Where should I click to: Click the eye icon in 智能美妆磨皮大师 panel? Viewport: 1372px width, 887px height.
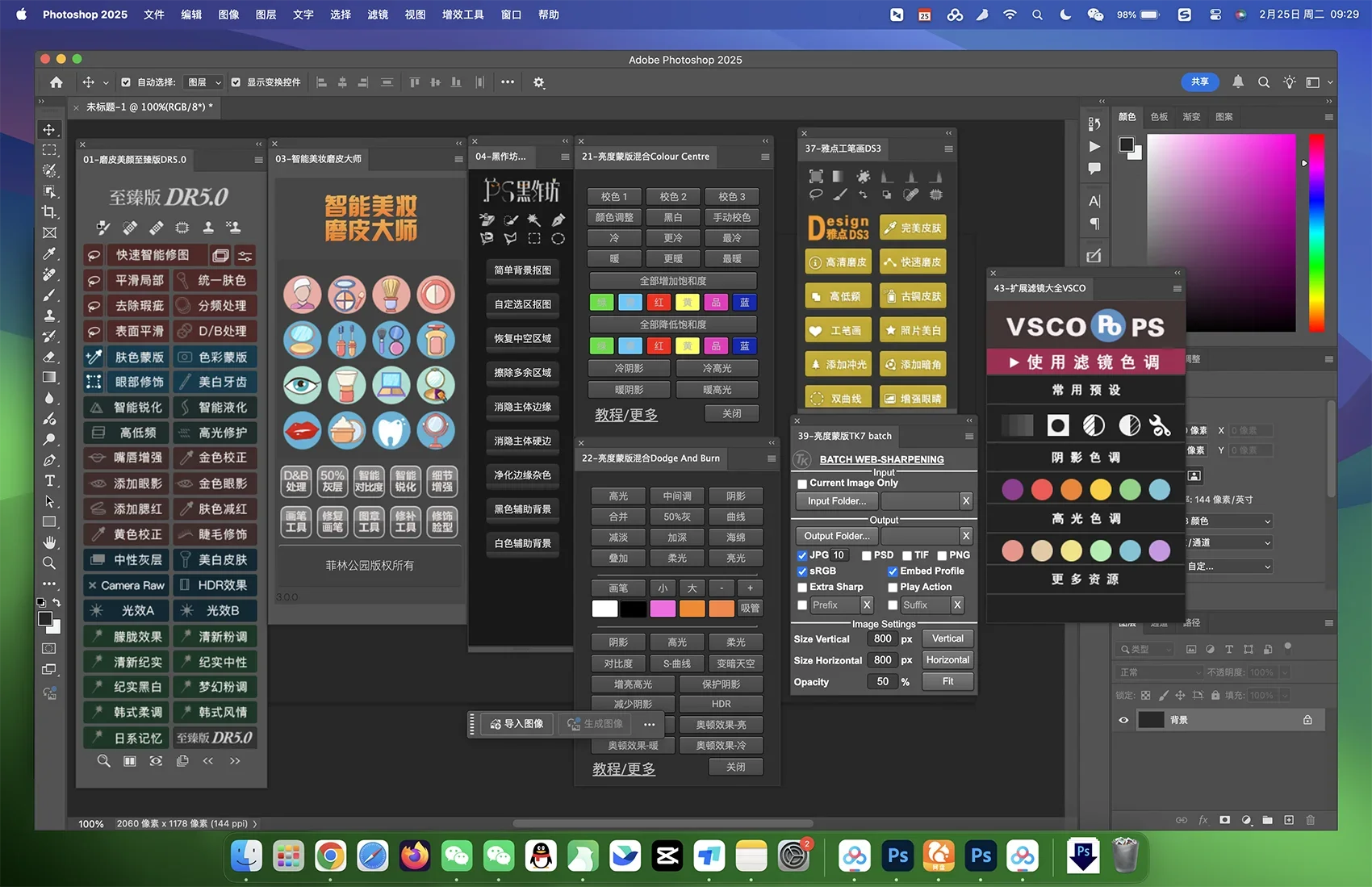click(303, 386)
